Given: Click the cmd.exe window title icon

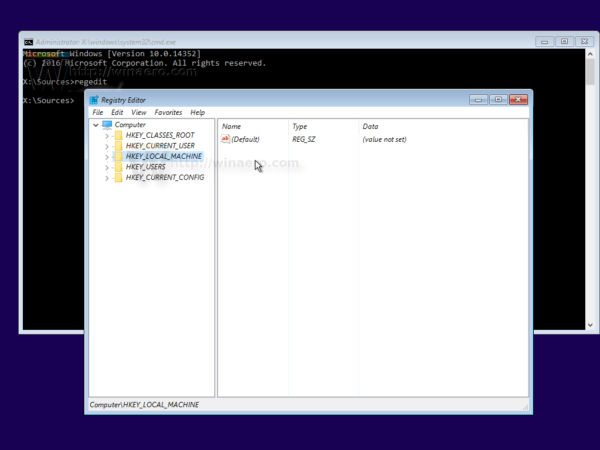Looking at the screenshot, I should point(28,42).
